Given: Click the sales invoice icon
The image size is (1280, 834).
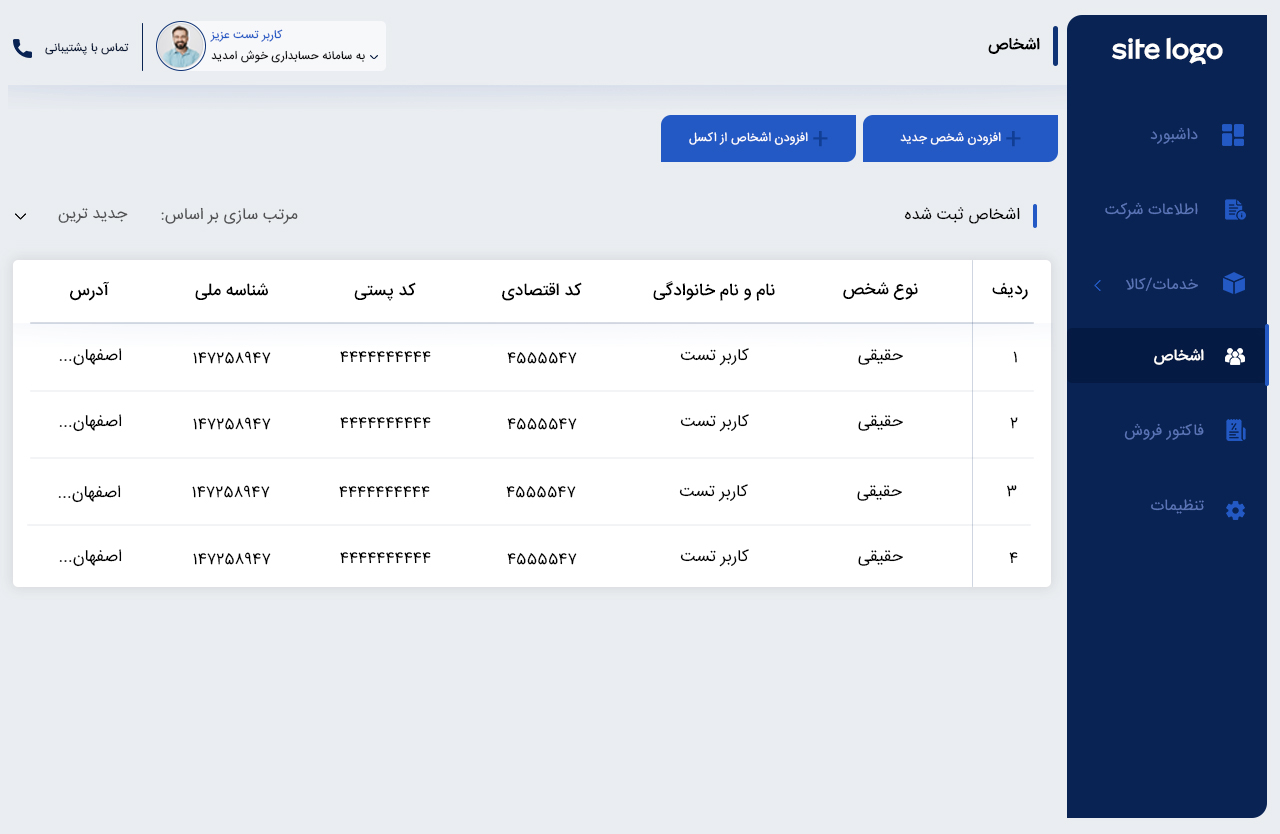Looking at the screenshot, I should pos(1235,431).
